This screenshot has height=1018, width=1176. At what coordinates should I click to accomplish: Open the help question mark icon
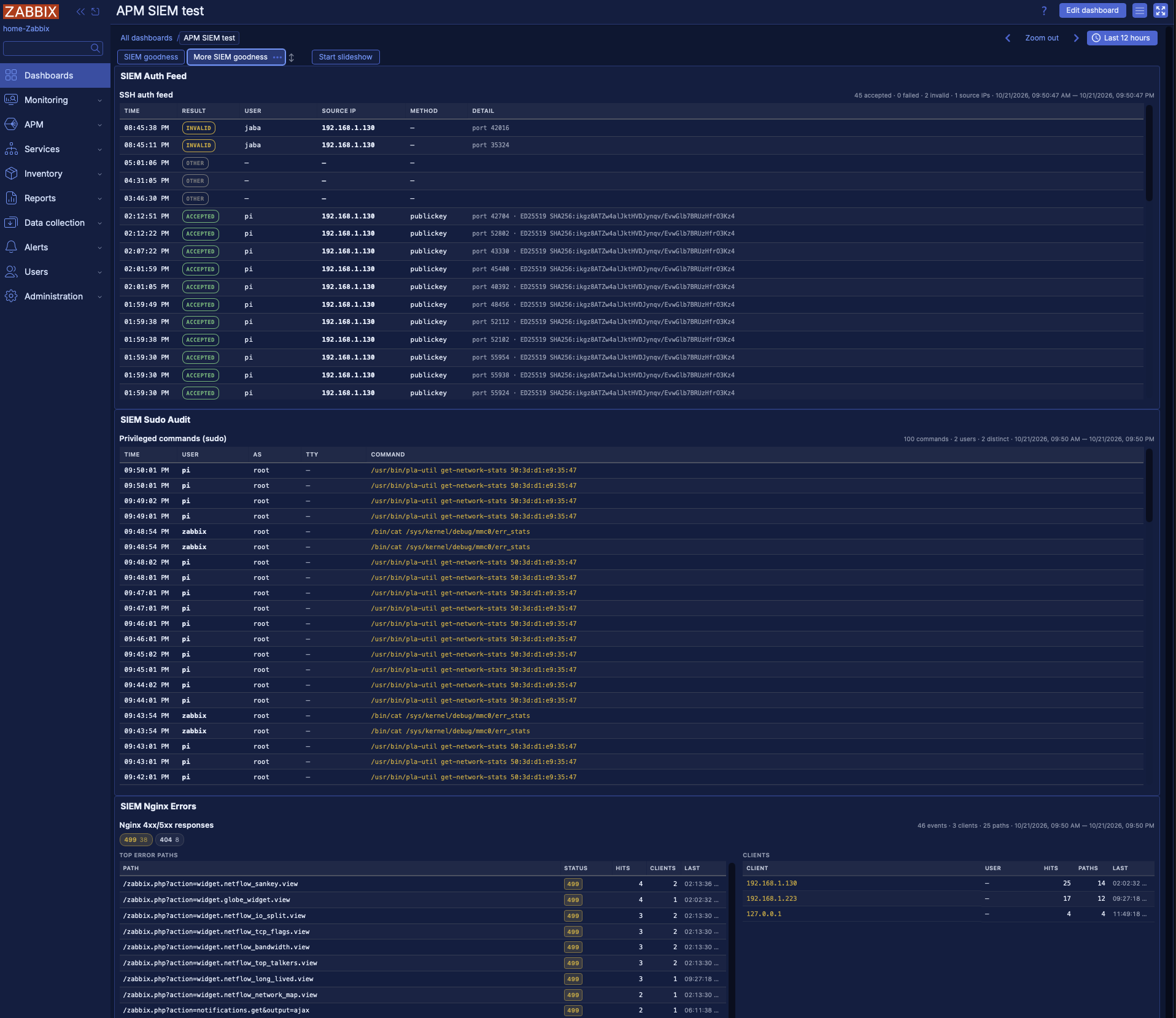pos(1044,10)
